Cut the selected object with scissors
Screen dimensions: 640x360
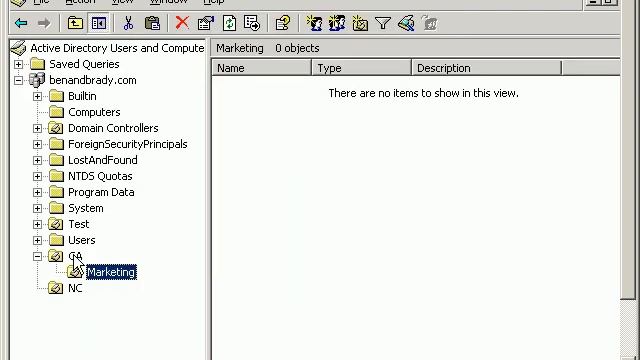129,23
